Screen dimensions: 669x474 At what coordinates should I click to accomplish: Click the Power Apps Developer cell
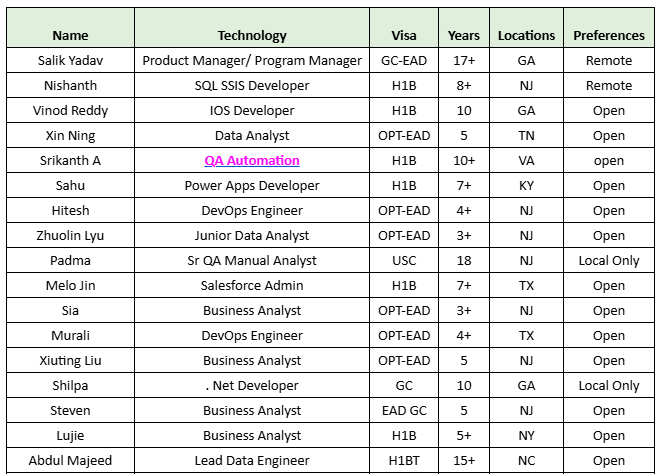tap(252, 185)
